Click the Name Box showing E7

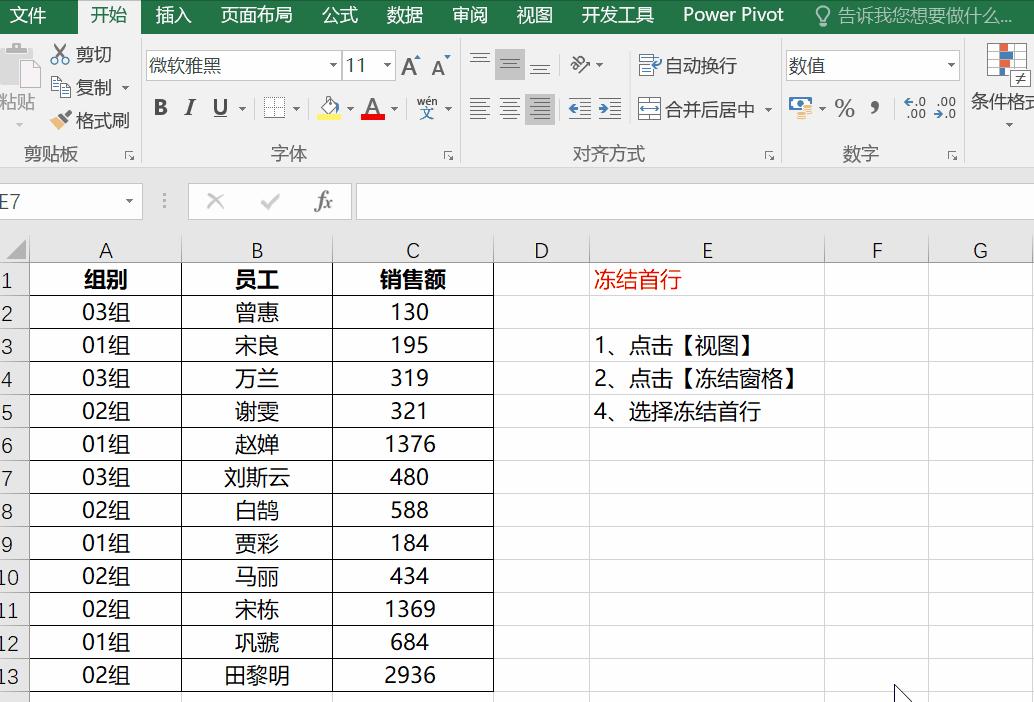(62, 200)
